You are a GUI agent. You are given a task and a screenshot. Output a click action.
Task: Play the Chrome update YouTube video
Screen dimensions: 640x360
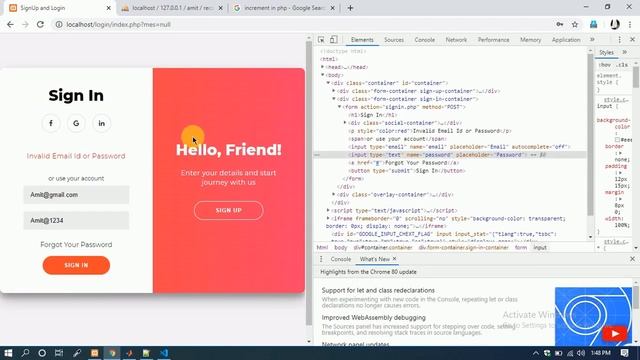pos(614,333)
